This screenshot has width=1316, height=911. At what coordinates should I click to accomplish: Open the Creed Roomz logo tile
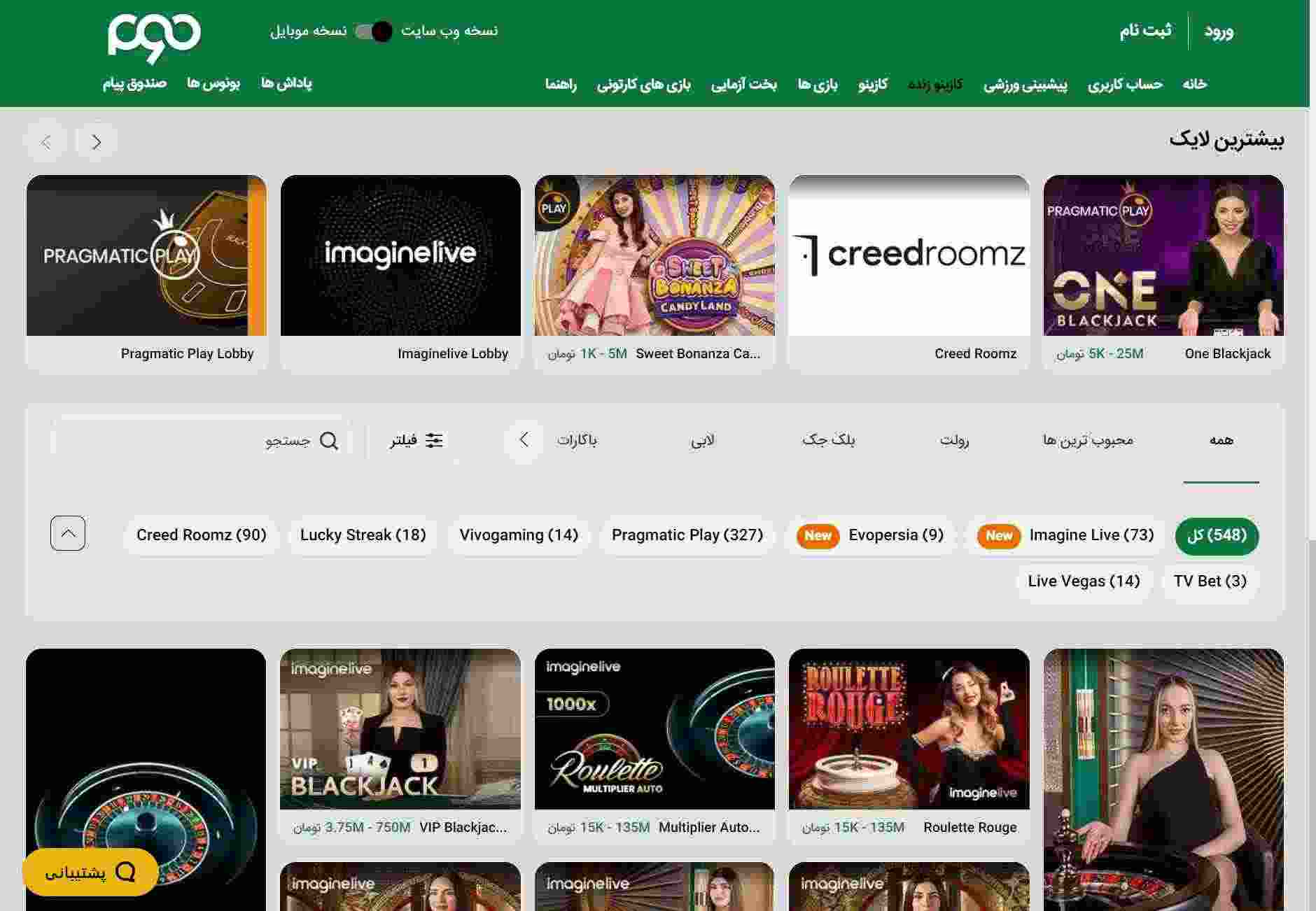(x=909, y=256)
